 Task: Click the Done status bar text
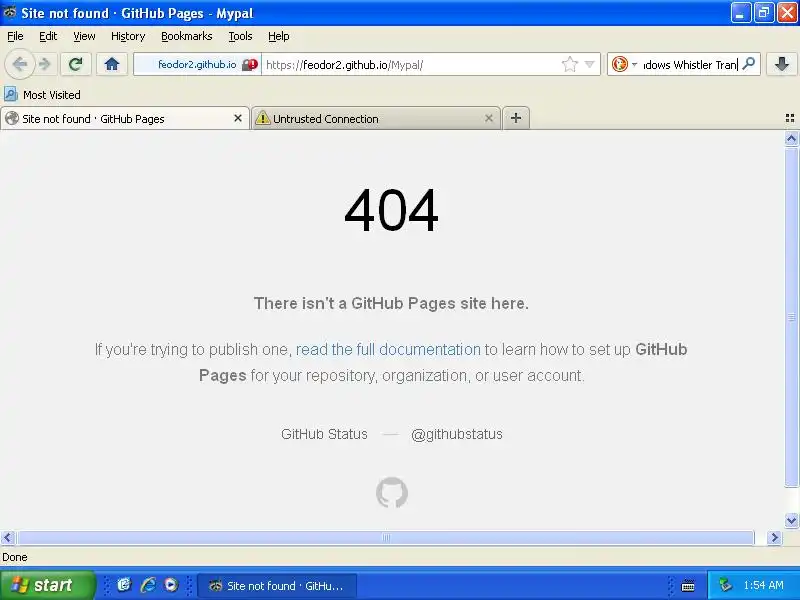pos(15,557)
